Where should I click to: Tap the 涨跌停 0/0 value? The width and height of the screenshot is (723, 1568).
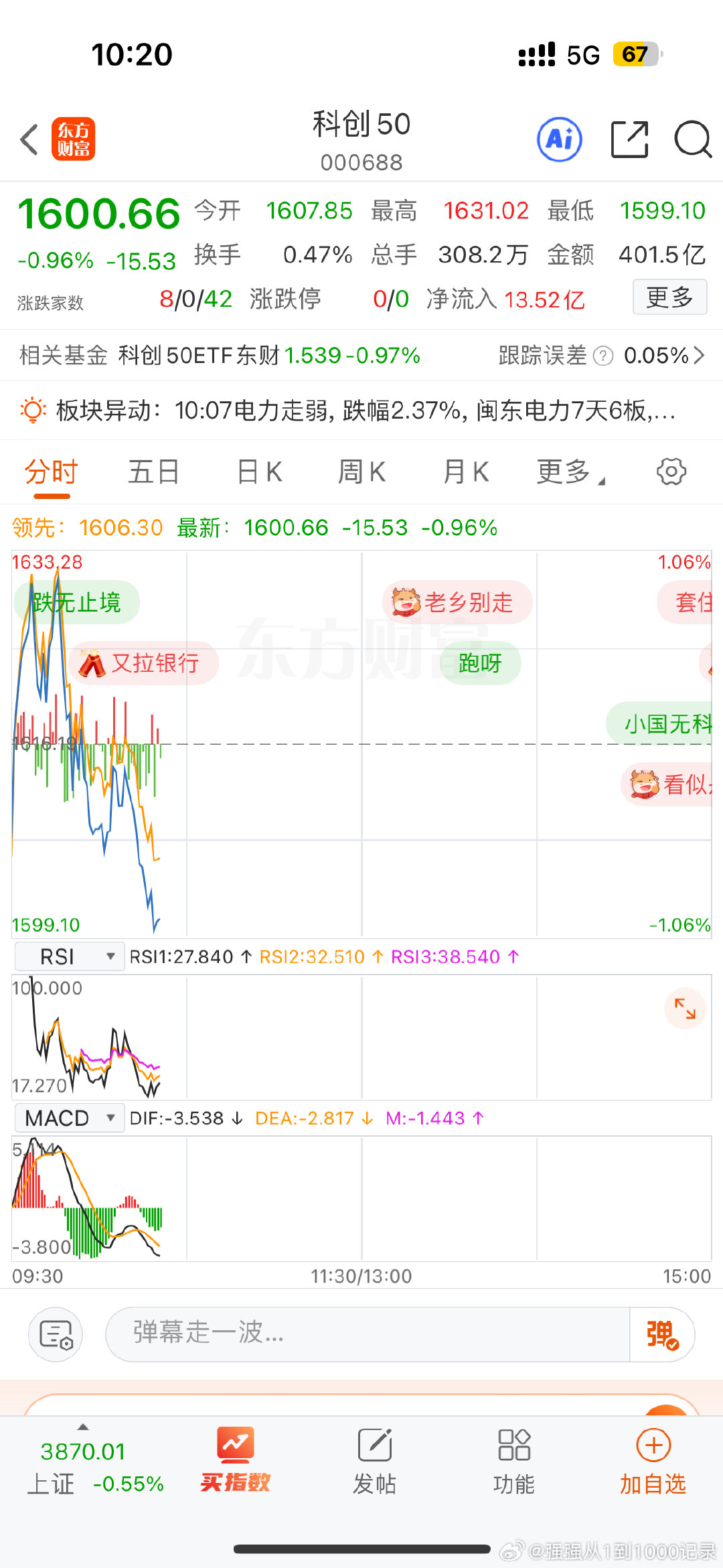click(391, 299)
